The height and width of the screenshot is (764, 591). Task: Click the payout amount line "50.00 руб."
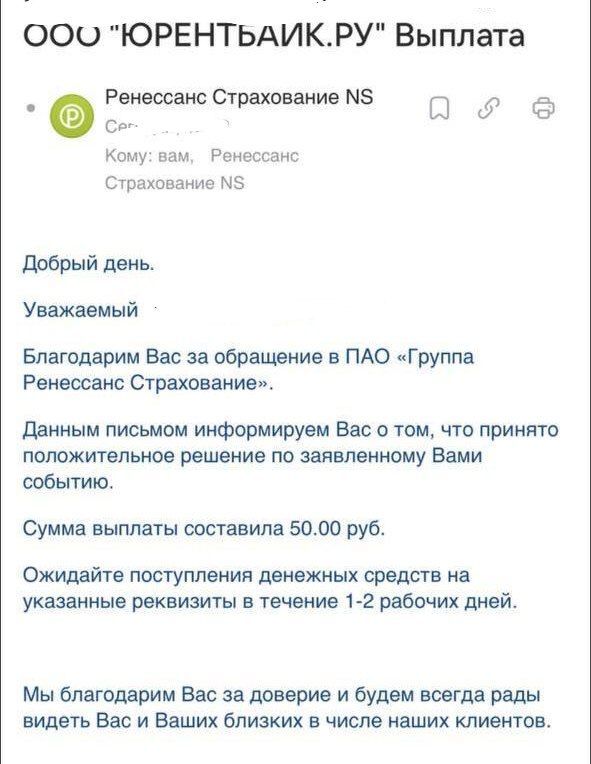(337, 528)
